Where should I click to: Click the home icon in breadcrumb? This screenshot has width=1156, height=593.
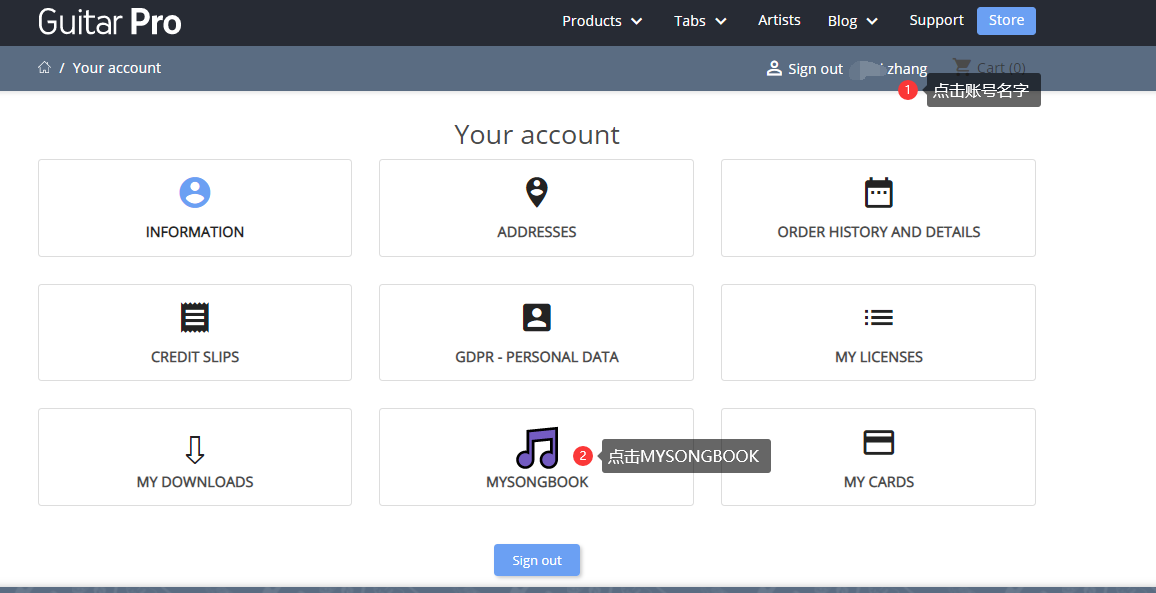[x=44, y=68]
